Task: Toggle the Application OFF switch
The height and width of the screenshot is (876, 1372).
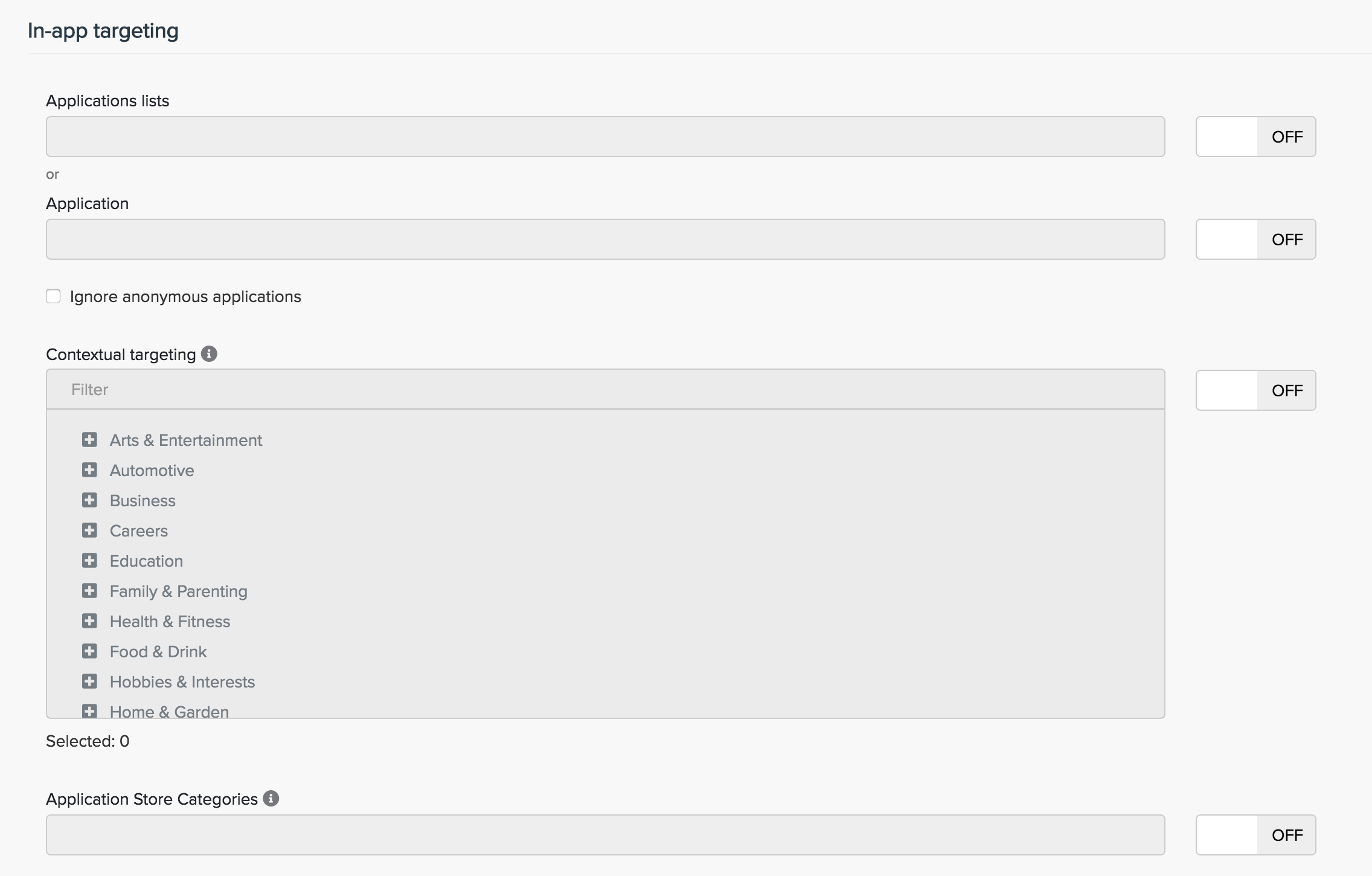Action: (x=1255, y=239)
